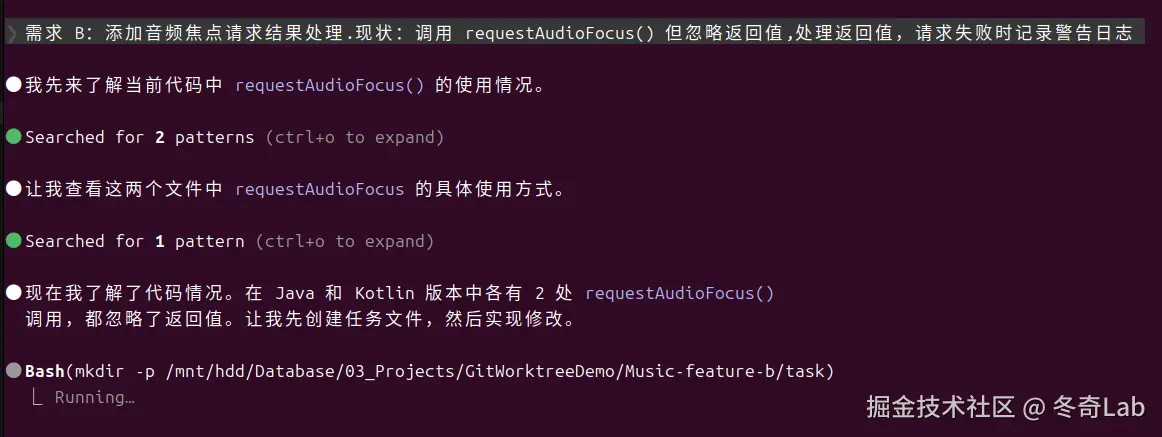Click the white bullet before 现在我了解了代码情况
The image size is (1162, 437).
pos(14,293)
